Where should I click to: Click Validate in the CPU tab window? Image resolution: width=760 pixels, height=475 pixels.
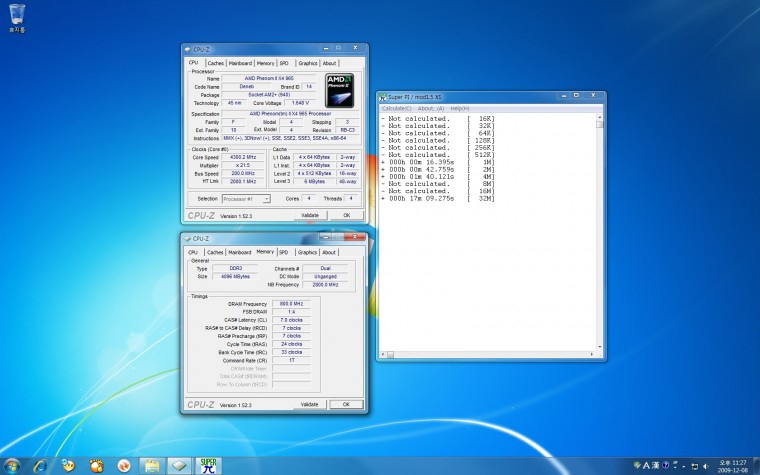(310, 215)
